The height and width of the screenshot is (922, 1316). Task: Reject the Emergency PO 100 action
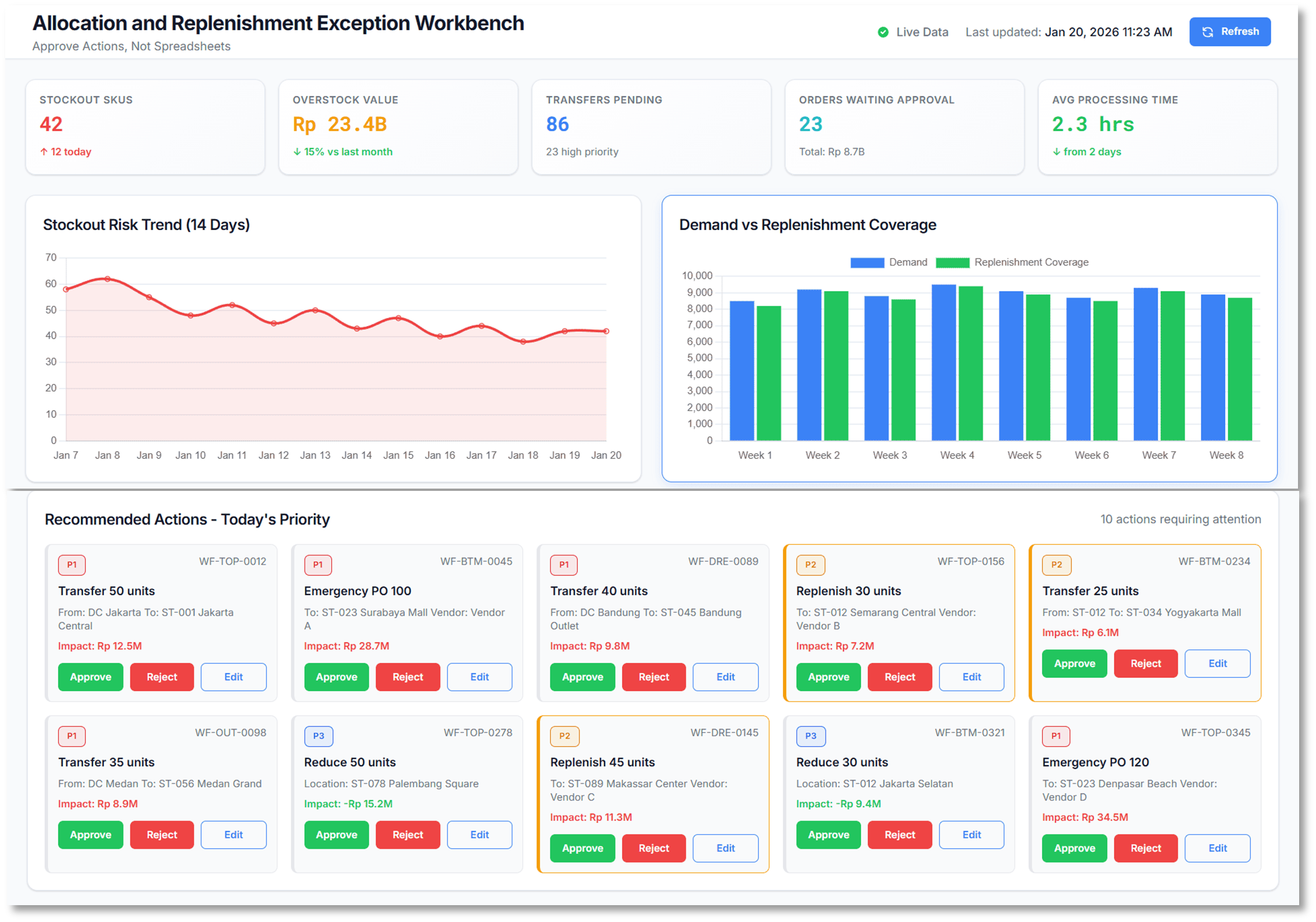pos(408,677)
